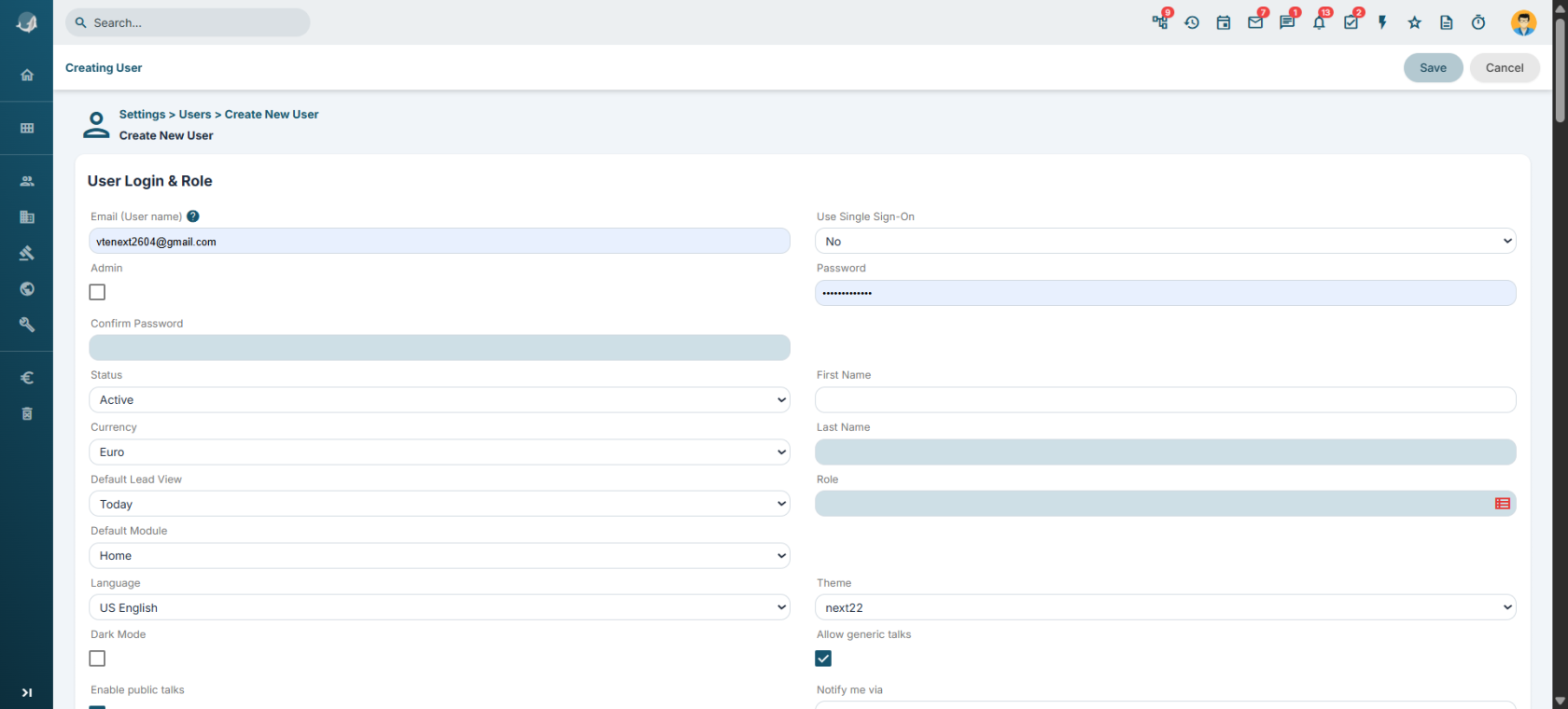
Task: Open the calendar icon in top bar
Action: click(x=1224, y=22)
